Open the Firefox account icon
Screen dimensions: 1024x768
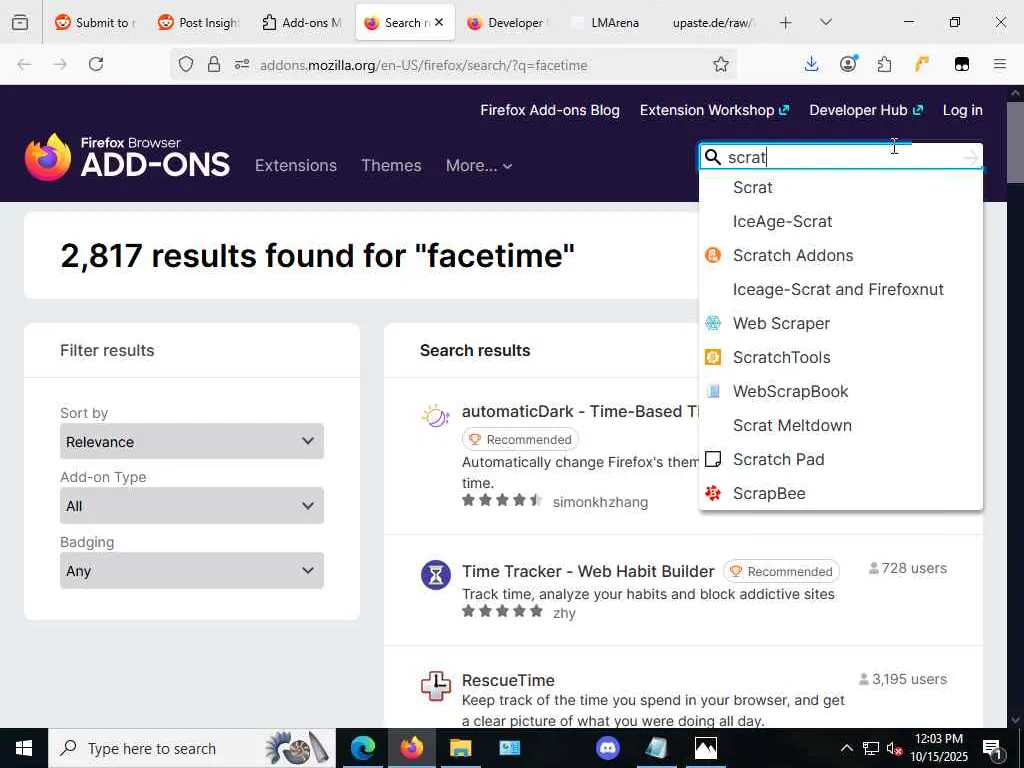[x=848, y=64]
